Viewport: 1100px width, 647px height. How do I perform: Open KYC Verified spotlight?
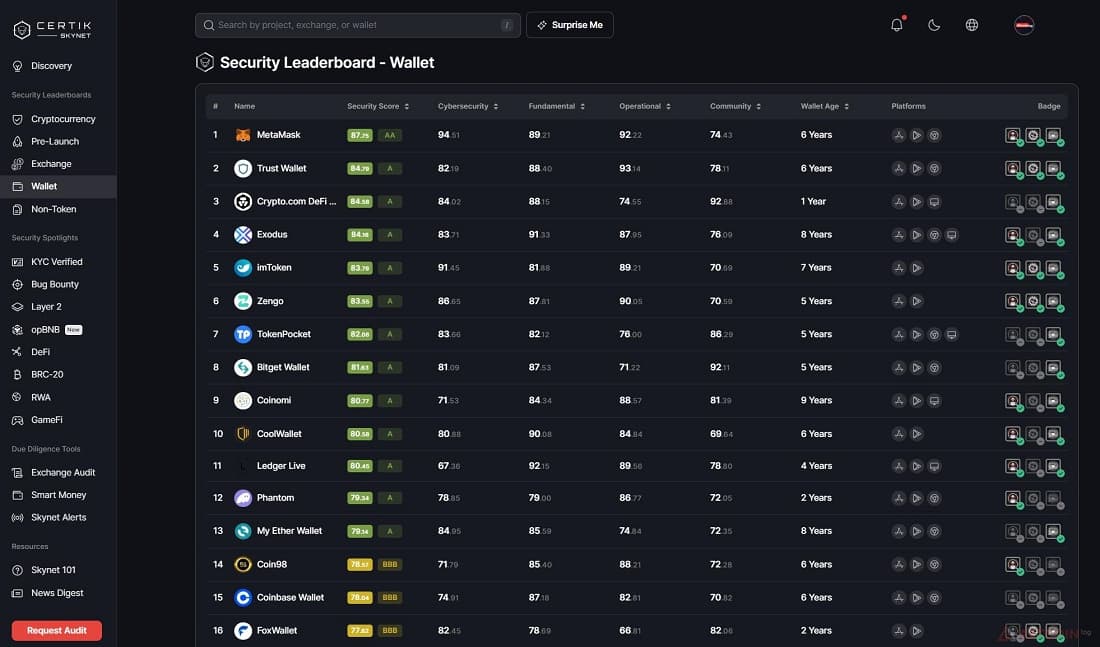pyautogui.click(x=58, y=262)
